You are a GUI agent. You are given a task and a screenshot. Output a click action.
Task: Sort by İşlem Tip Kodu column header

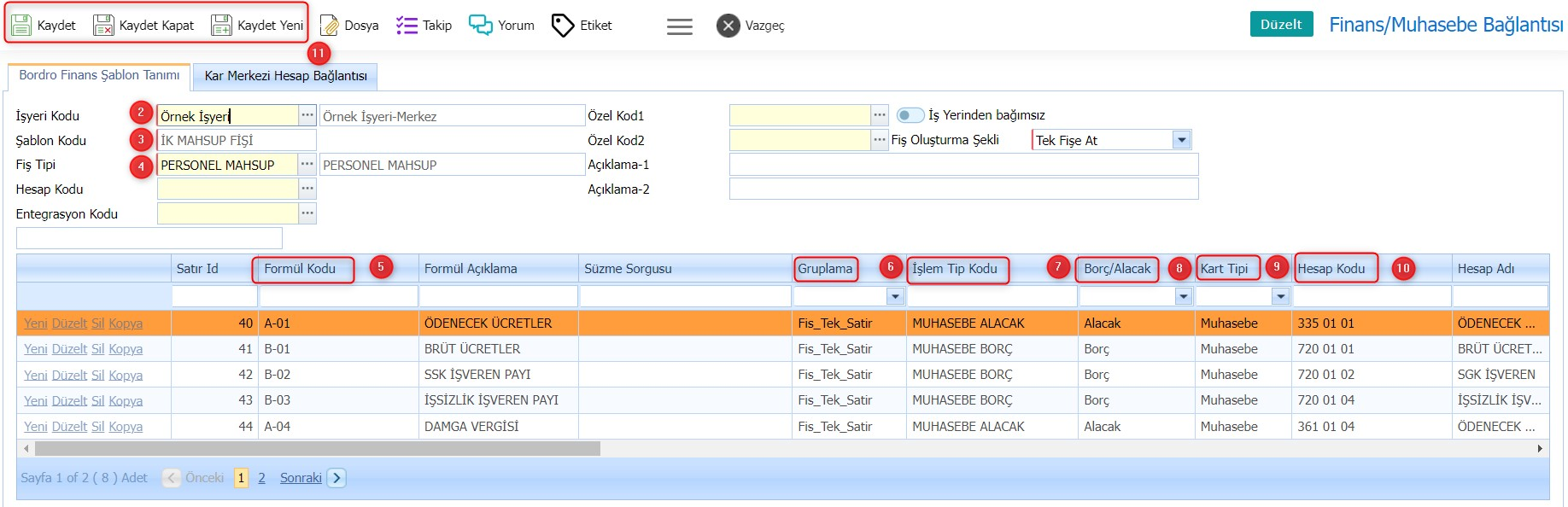pos(955,269)
